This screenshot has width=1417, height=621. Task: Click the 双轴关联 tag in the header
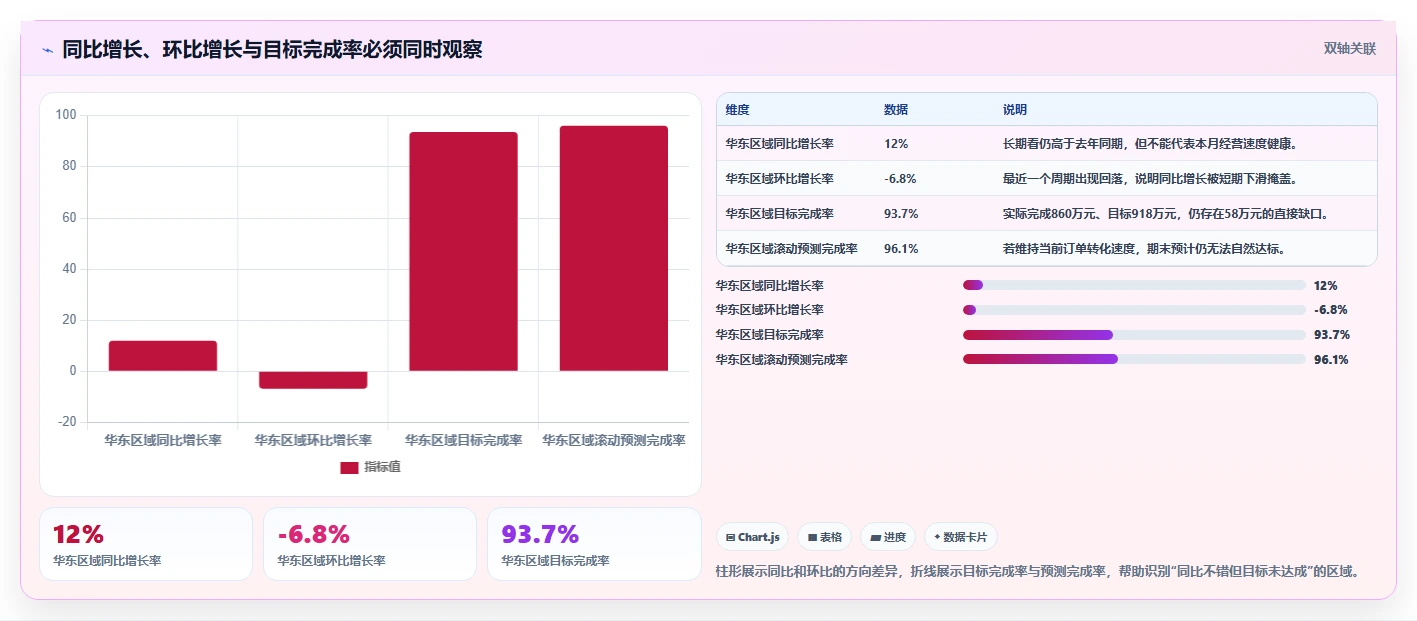tap(1350, 48)
